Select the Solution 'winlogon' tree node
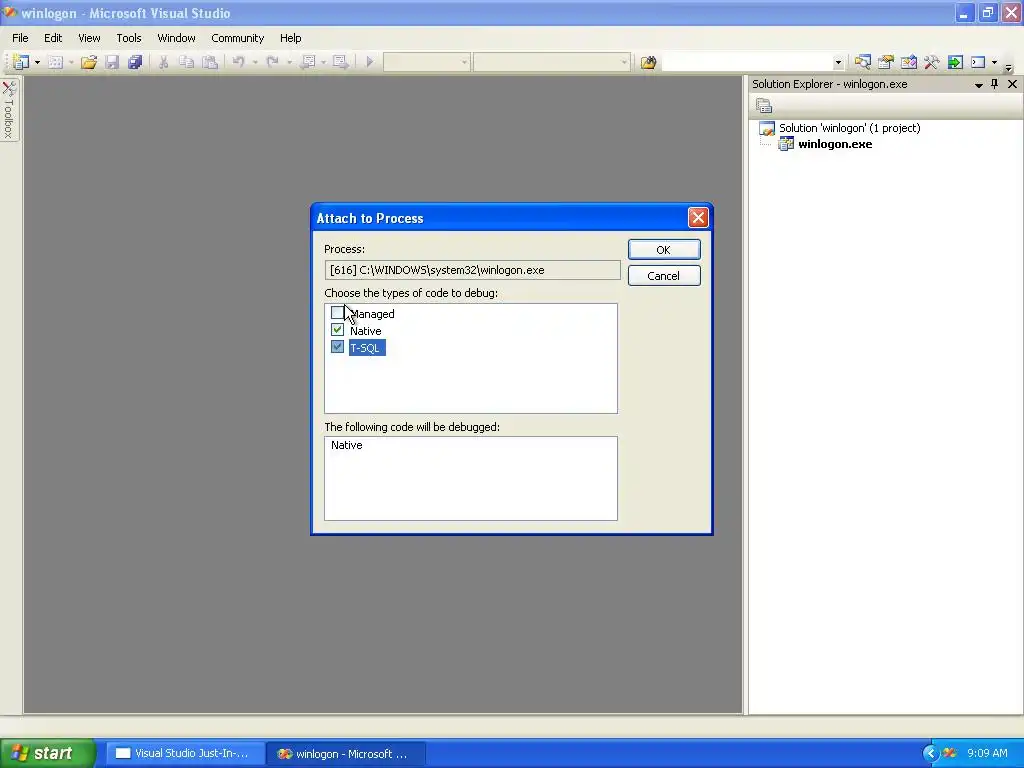 pos(849,128)
